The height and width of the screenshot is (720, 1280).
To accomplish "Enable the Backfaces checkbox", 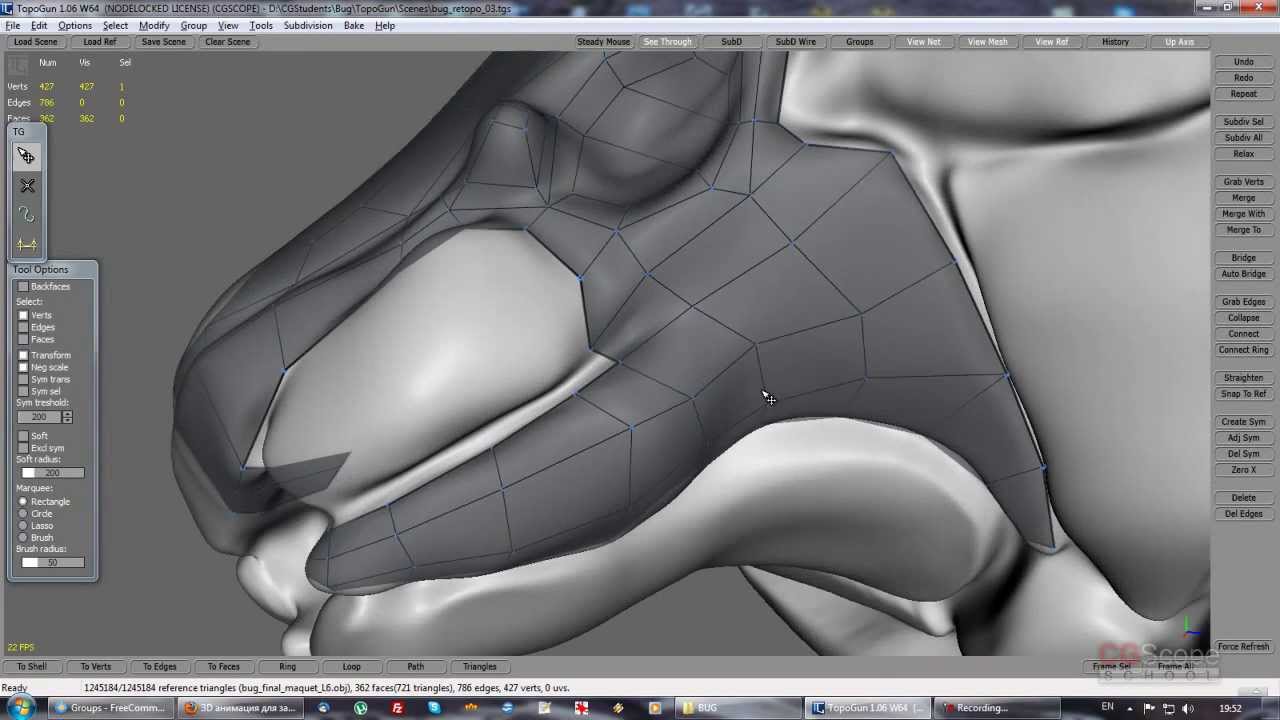I will (x=24, y=287).
